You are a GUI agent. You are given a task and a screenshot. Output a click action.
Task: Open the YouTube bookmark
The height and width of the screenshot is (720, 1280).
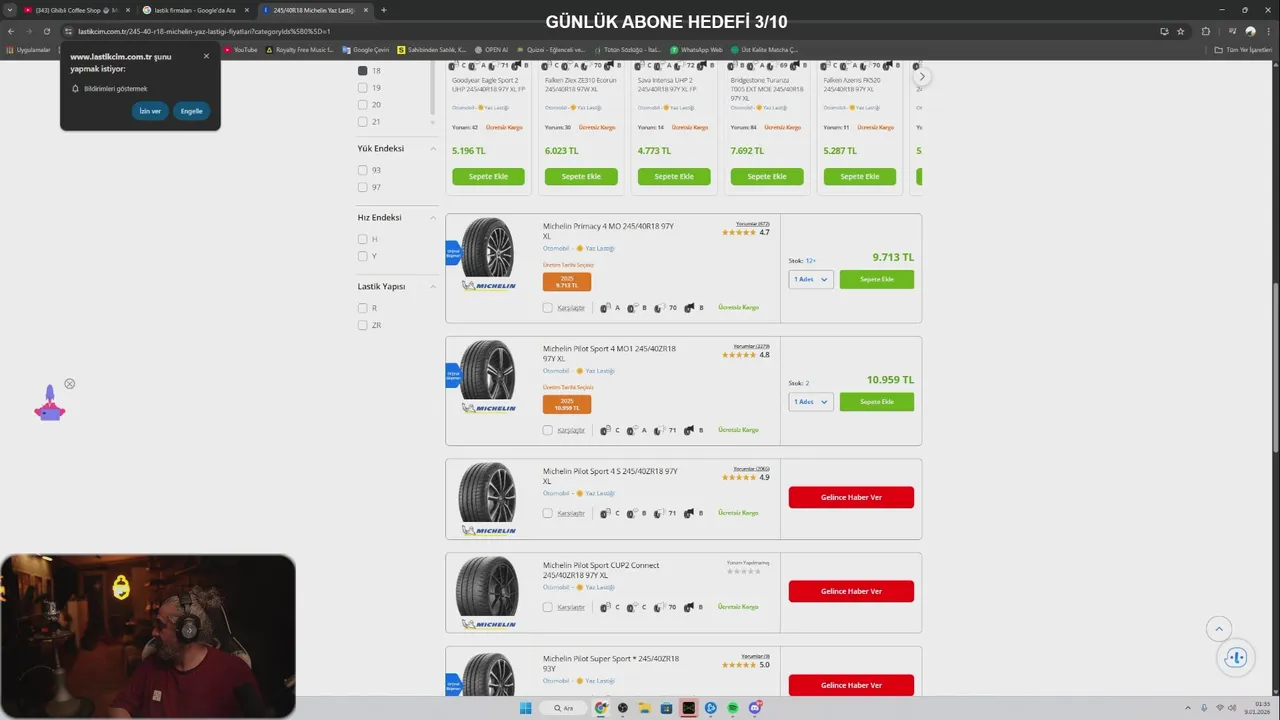pos(241,49)
